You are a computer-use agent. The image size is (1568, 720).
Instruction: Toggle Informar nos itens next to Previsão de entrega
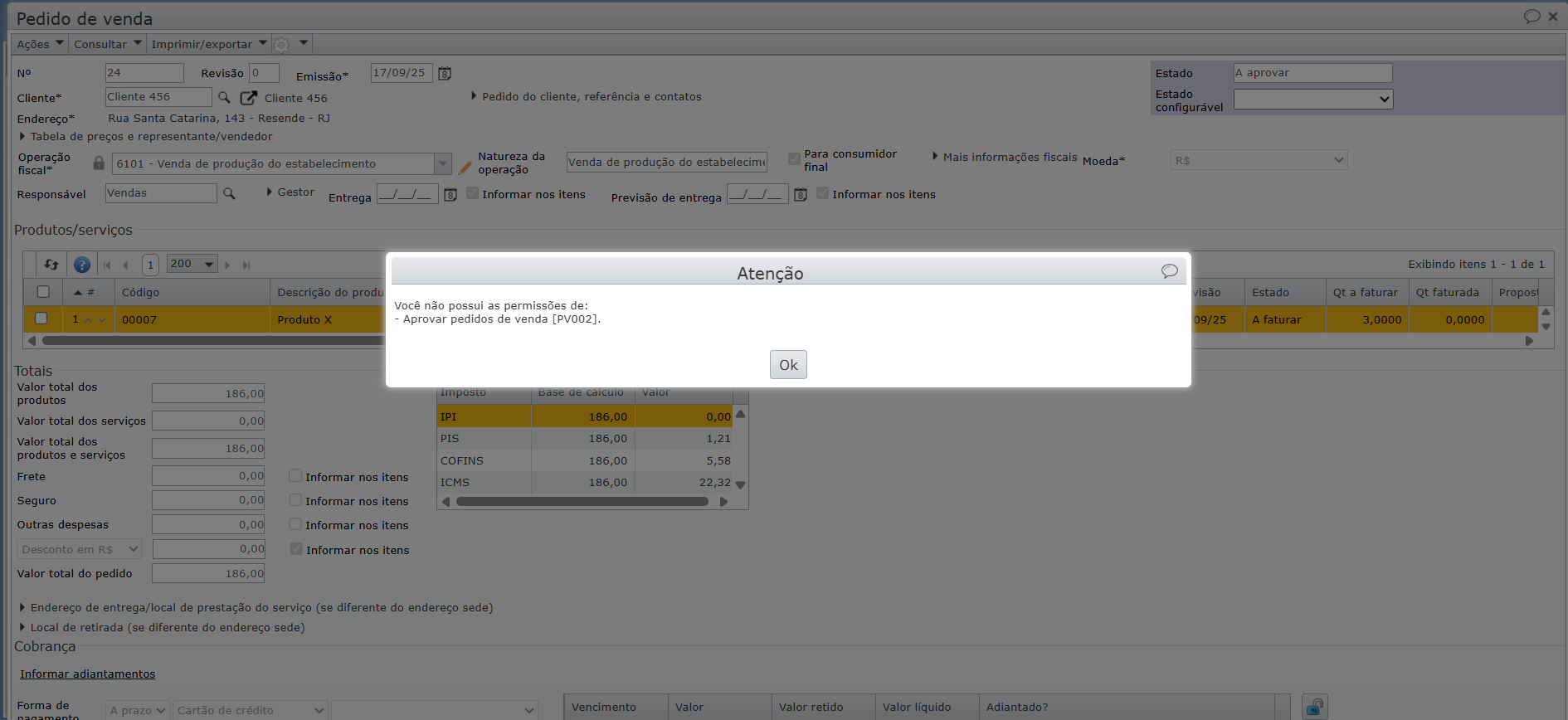click(x=822, y=193)
